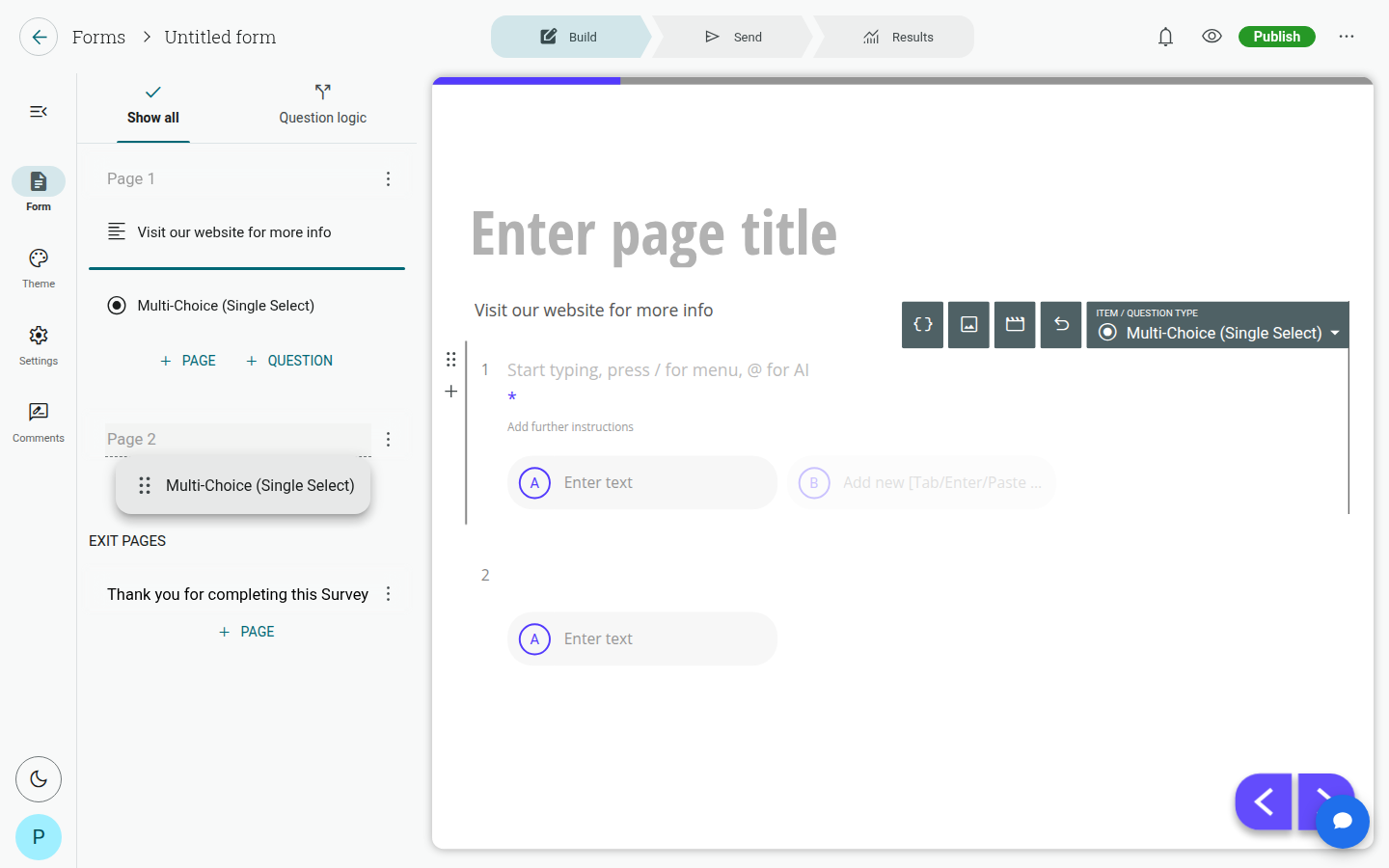Screen dimensions: 1389x868
Task: Click question 1 text input placeholder
Action: (658, 370)
